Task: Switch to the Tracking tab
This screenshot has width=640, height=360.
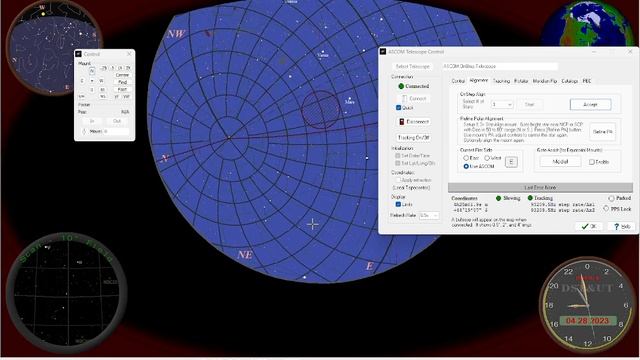Action: coord(501,81)
